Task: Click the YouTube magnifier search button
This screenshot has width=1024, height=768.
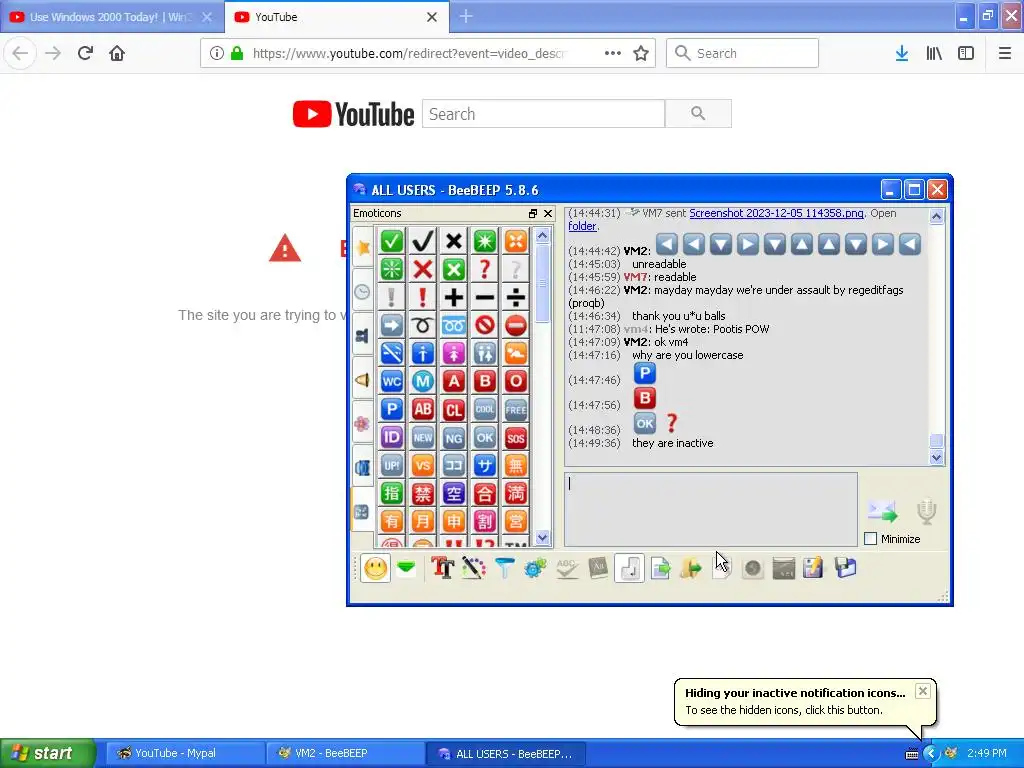Action: 698,114
